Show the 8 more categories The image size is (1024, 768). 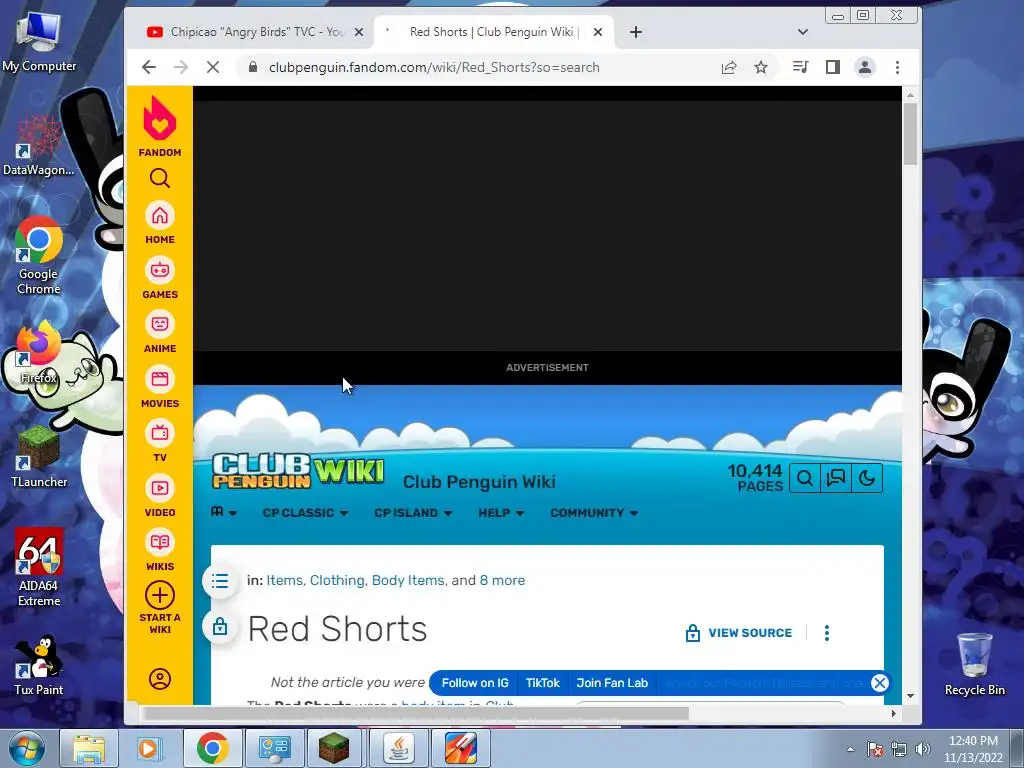(x=502, y=581)
